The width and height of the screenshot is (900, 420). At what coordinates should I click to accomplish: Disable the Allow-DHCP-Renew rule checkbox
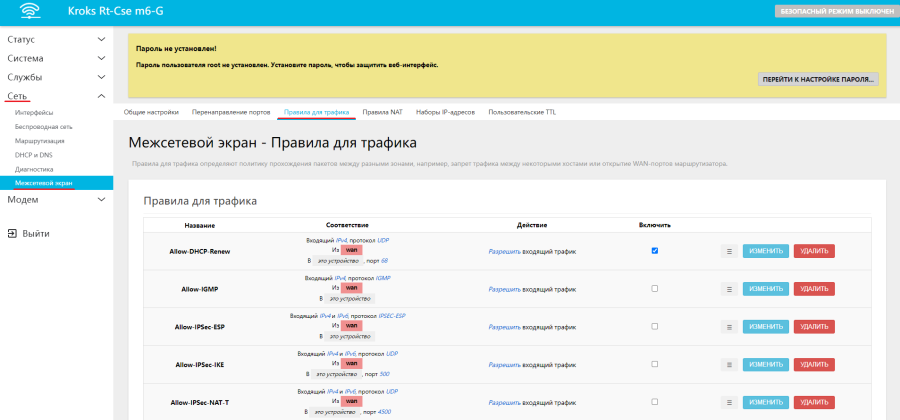(655, 251)
